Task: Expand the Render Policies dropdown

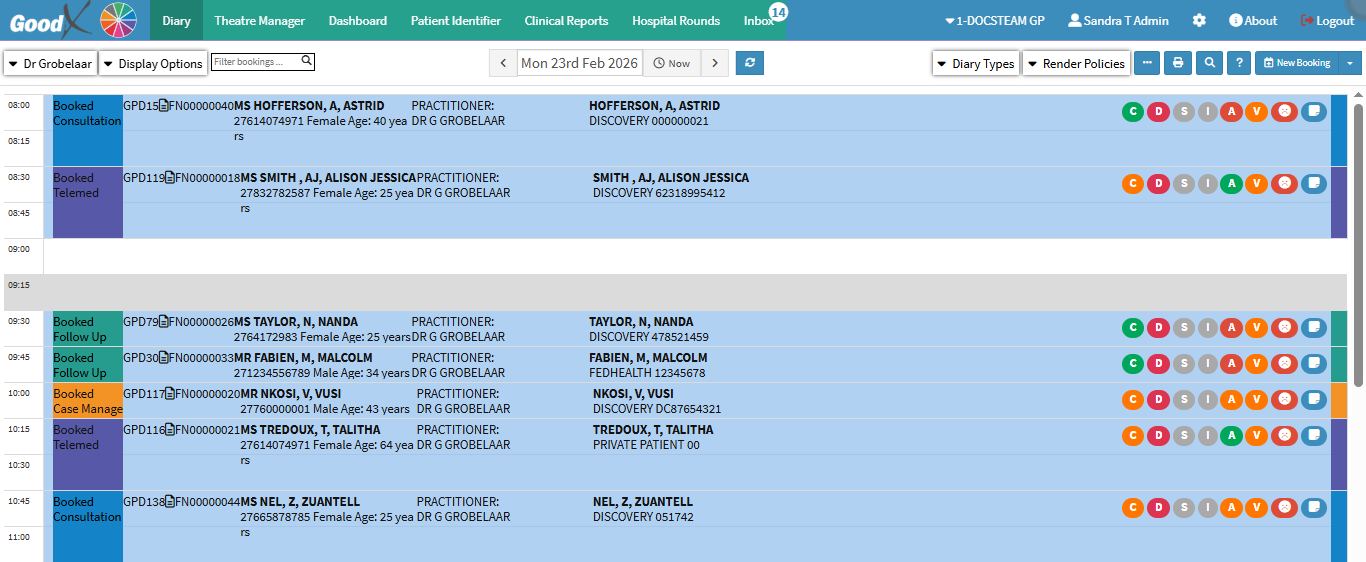Action: point(1076,63)
